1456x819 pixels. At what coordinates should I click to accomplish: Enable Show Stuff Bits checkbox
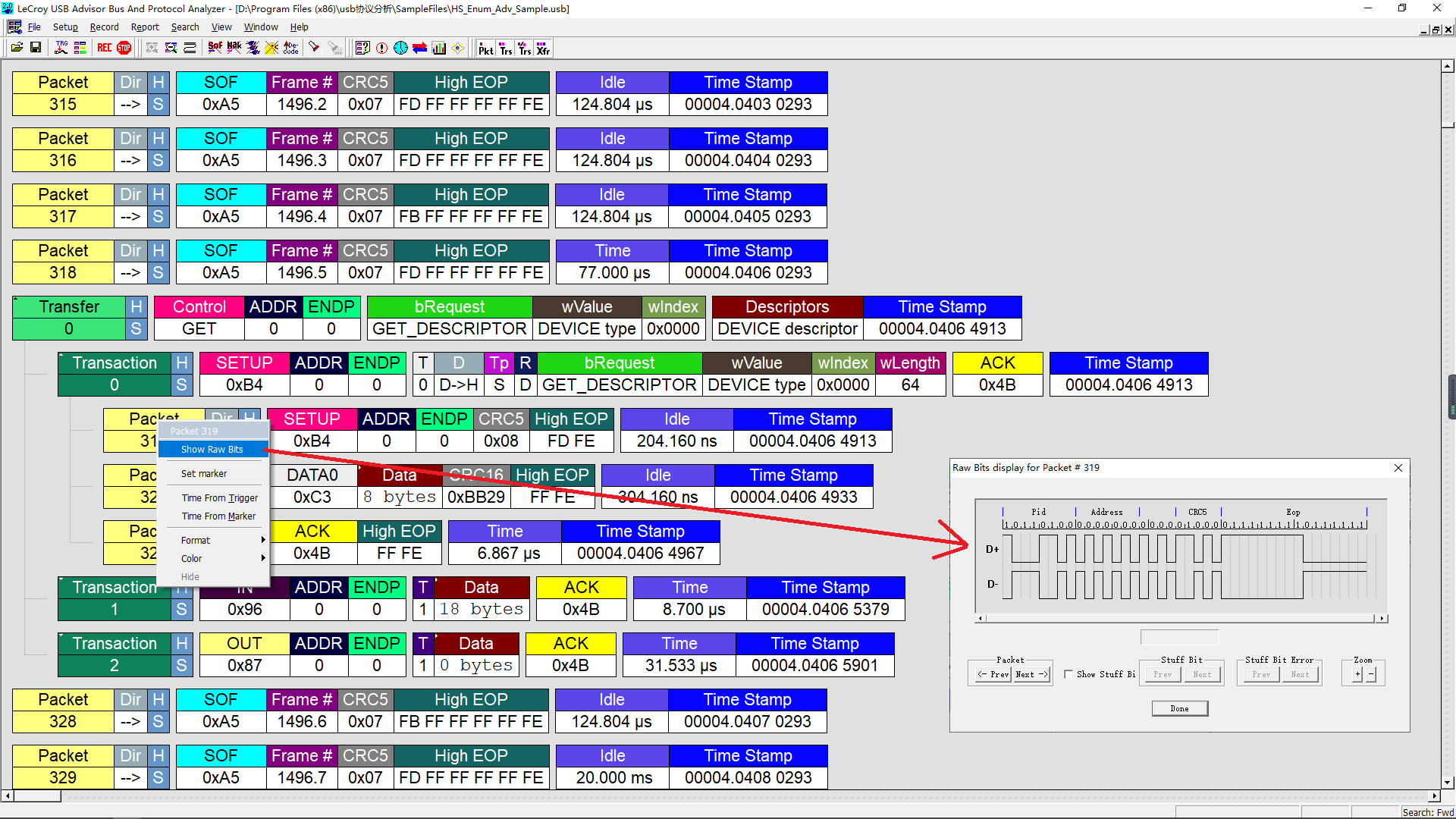click(1068, 674)
